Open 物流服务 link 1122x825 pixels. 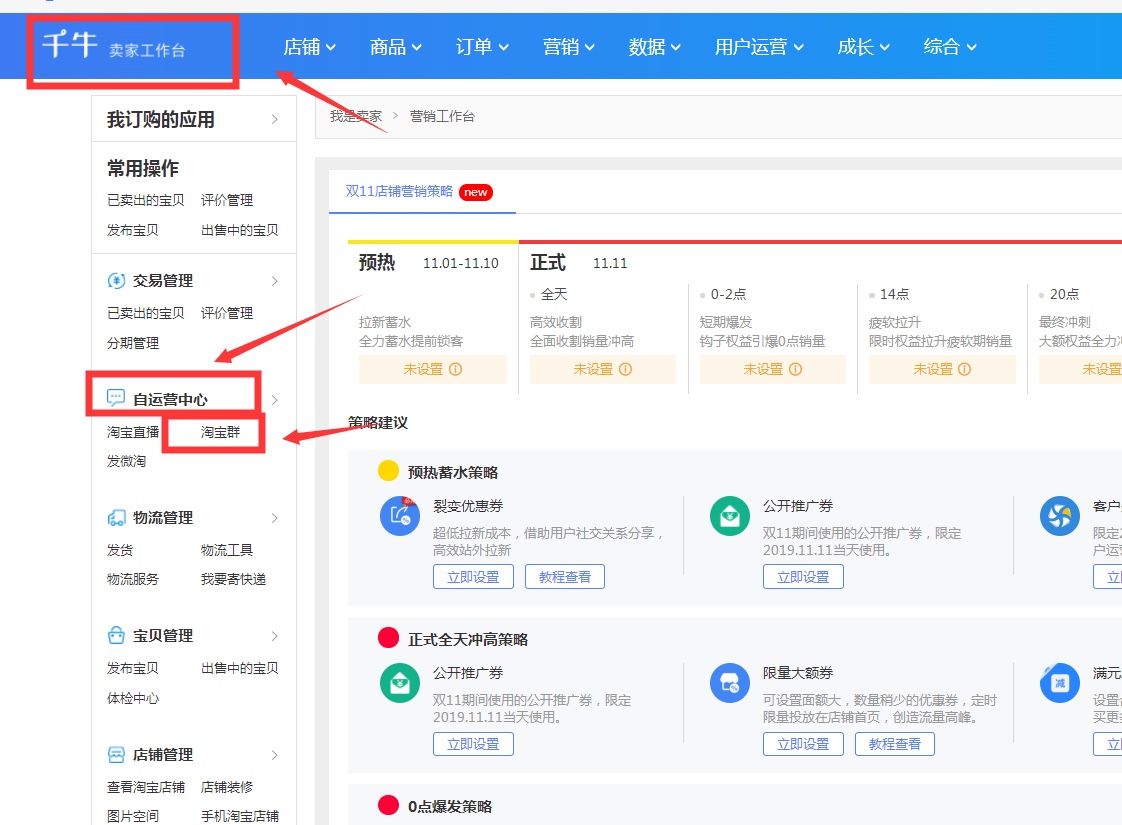pyautogui.click(x=132, y=579)
